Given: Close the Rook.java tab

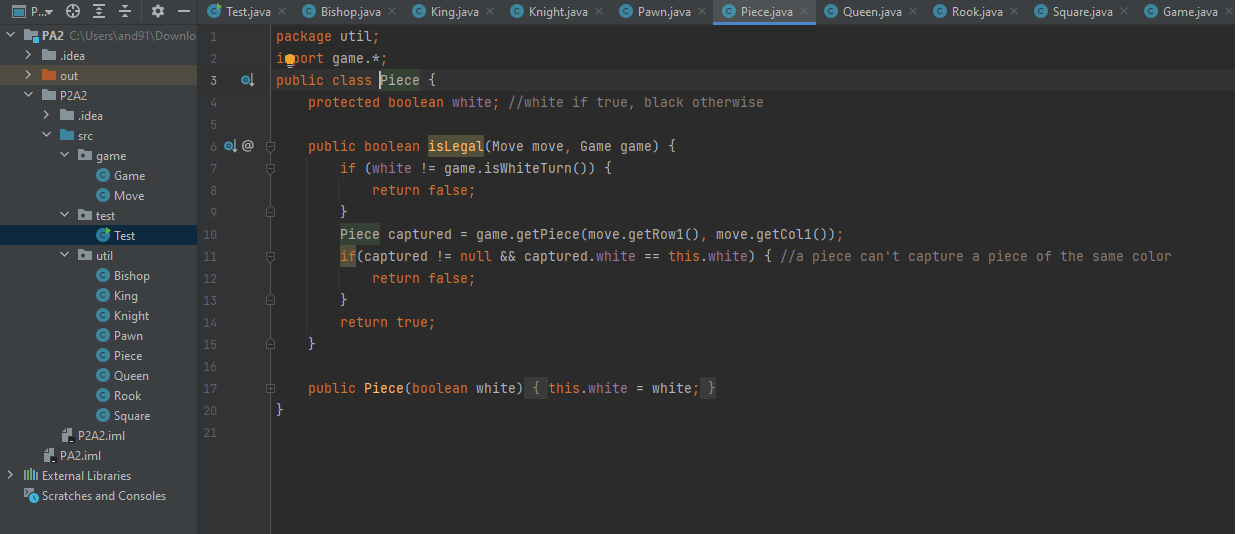Looking at the screenshot, I should click(x=1013, y=12).
